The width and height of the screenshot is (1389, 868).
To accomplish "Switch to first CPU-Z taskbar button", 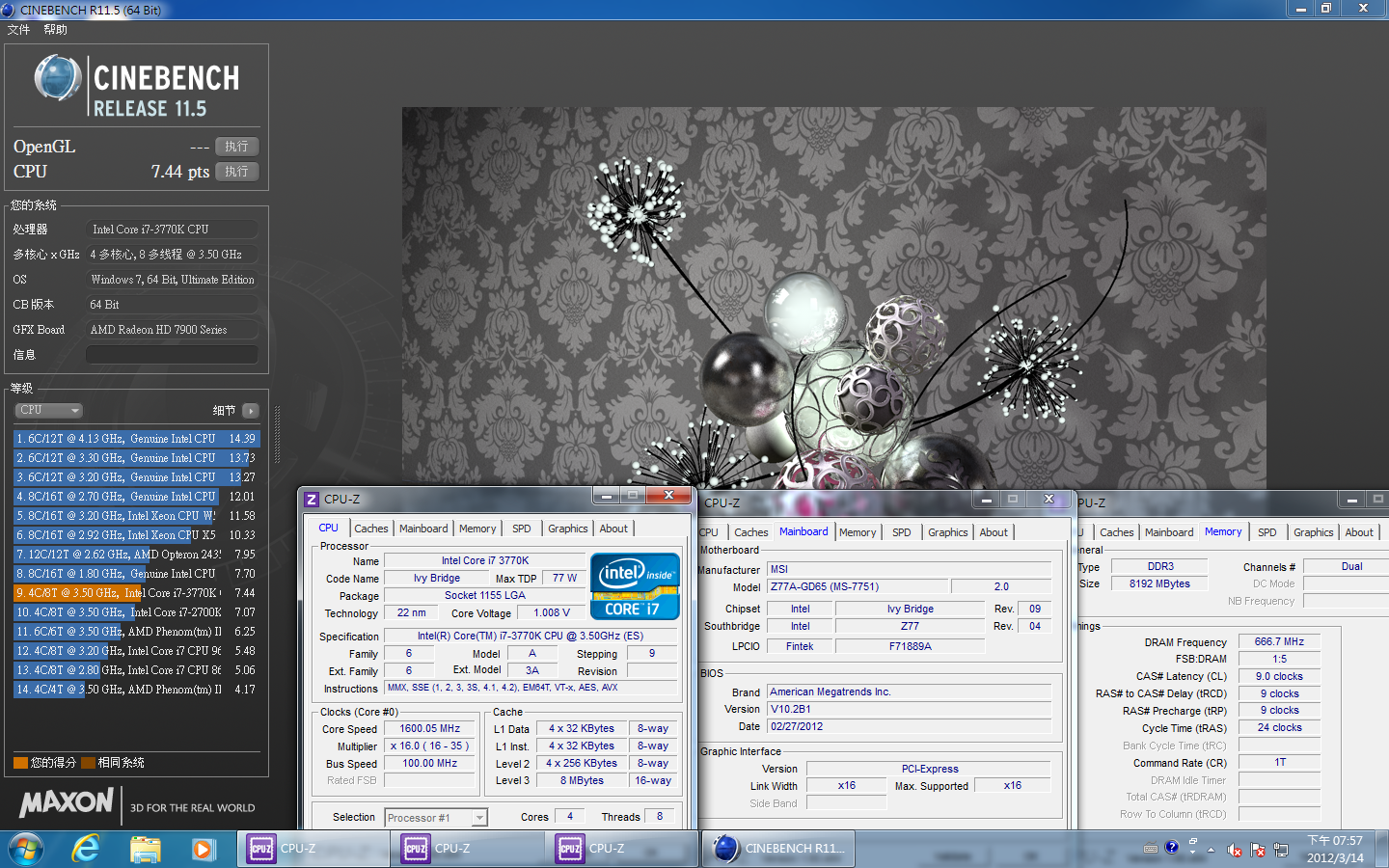I will point(313,849).
